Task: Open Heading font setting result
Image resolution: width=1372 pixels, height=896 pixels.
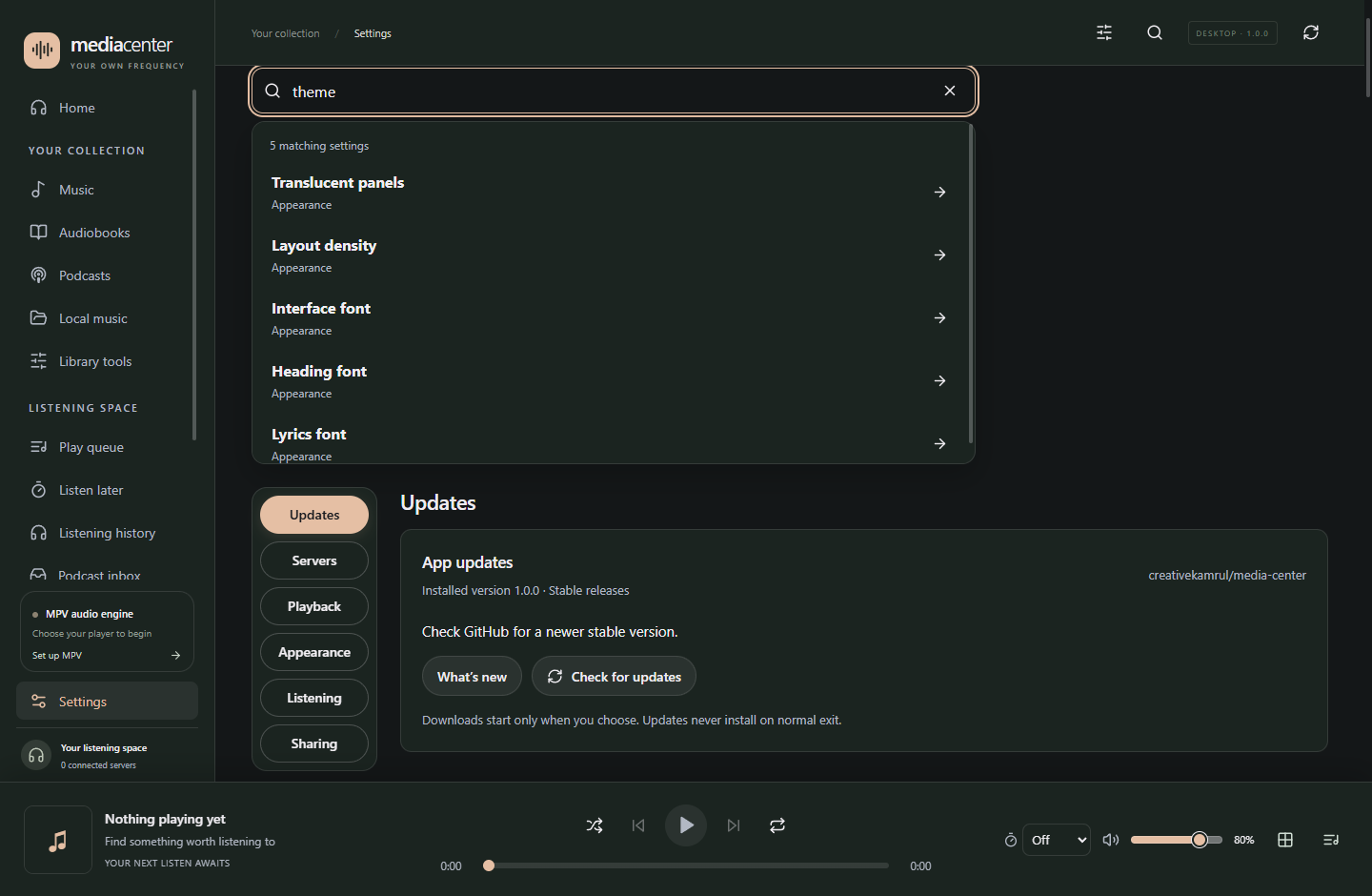Action: click(x=611, y=381)
